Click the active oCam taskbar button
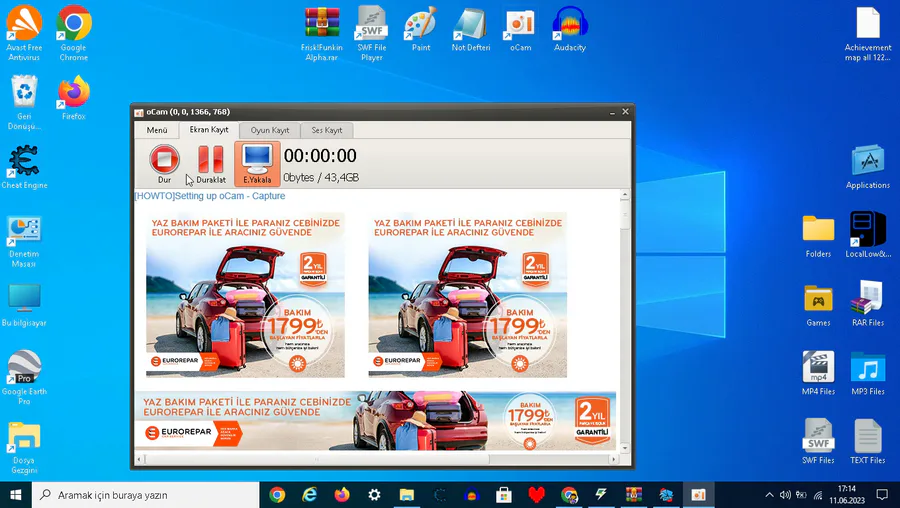900x508 pixels. point(699,495)
